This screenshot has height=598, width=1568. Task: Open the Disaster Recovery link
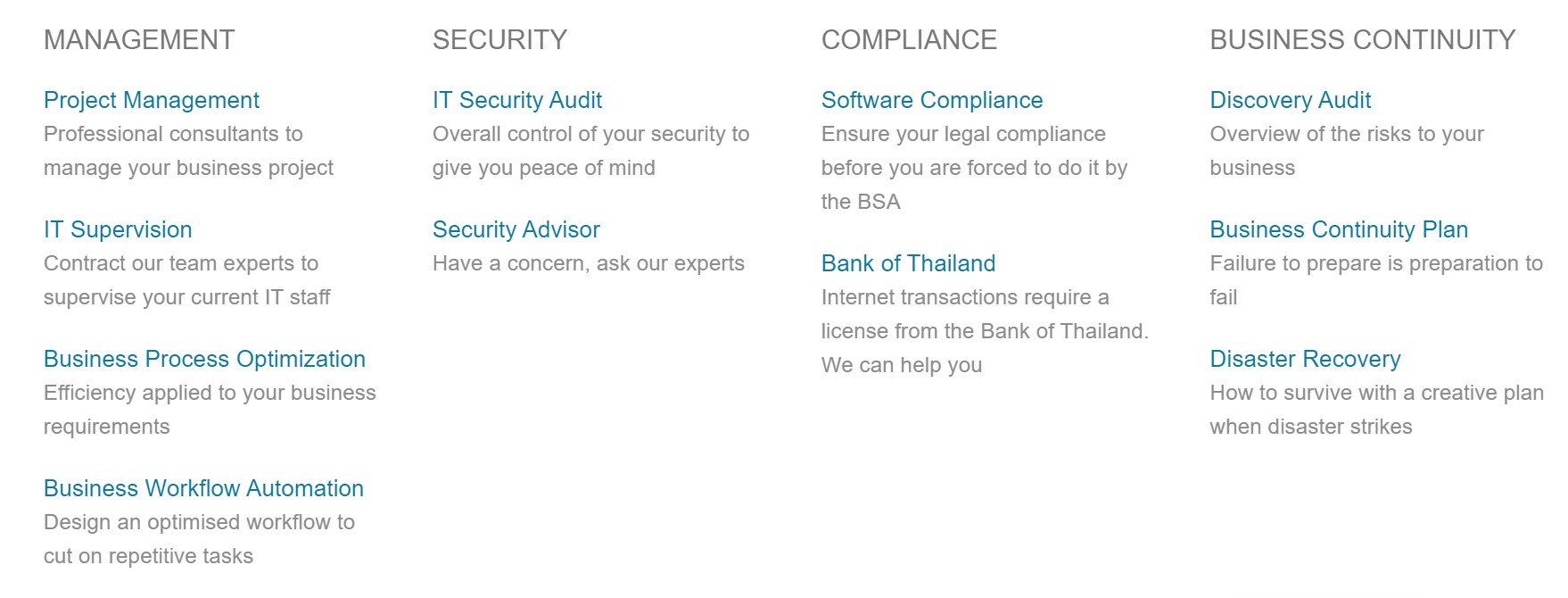1305,359
